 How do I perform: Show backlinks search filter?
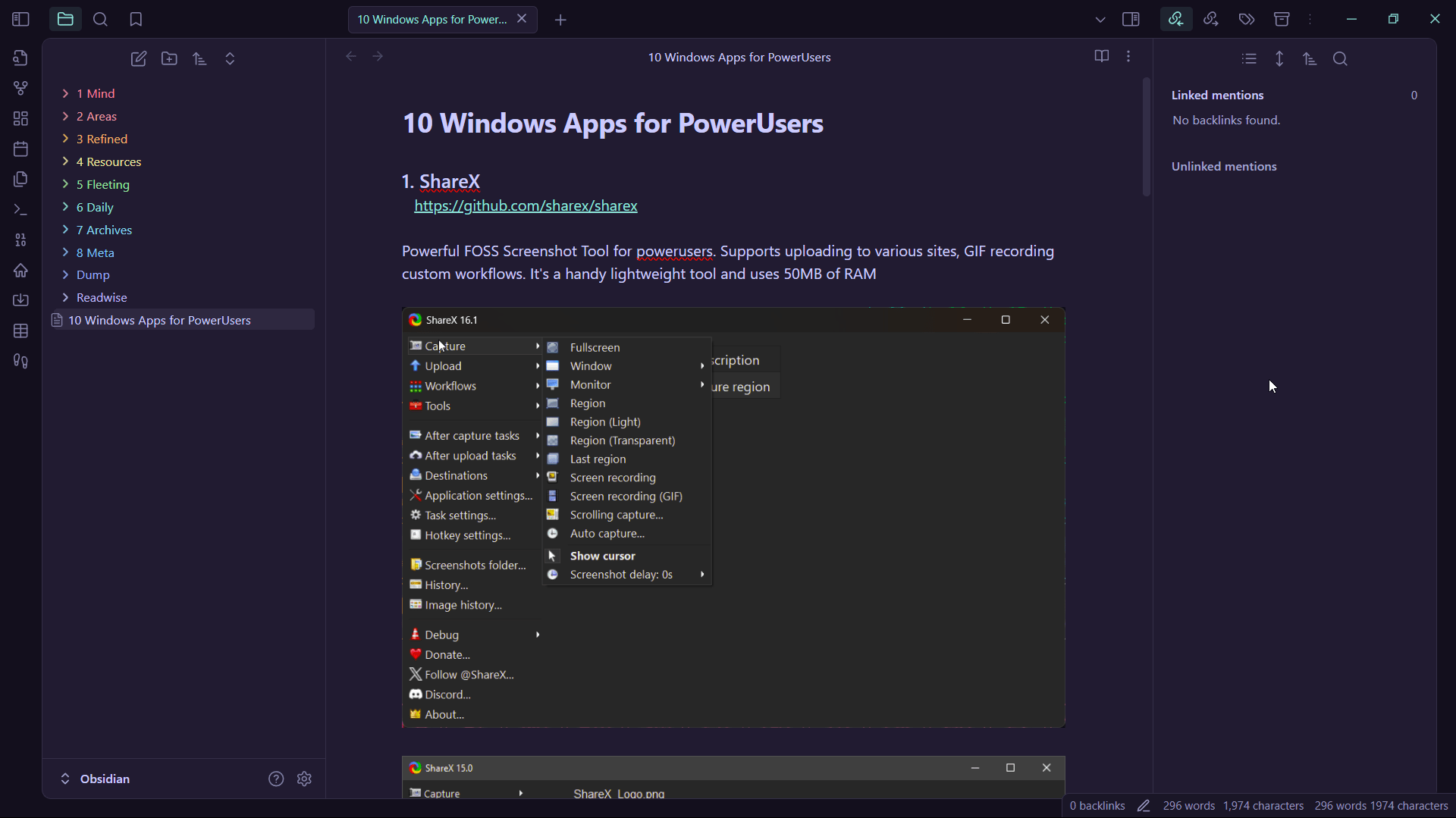[x=1340, y=58]
